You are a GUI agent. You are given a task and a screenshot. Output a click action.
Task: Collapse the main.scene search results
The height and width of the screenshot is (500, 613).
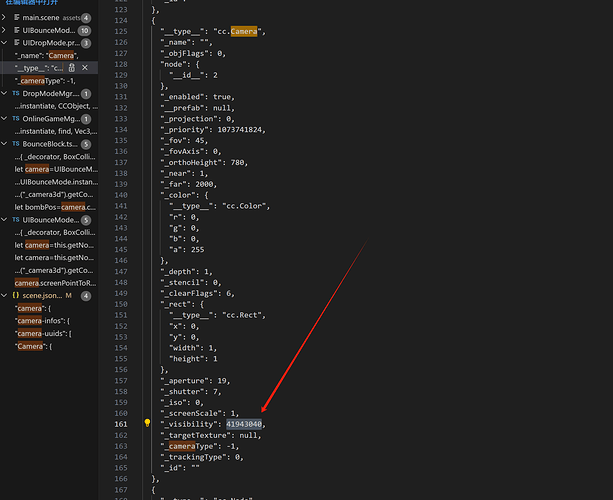point(6,18)
